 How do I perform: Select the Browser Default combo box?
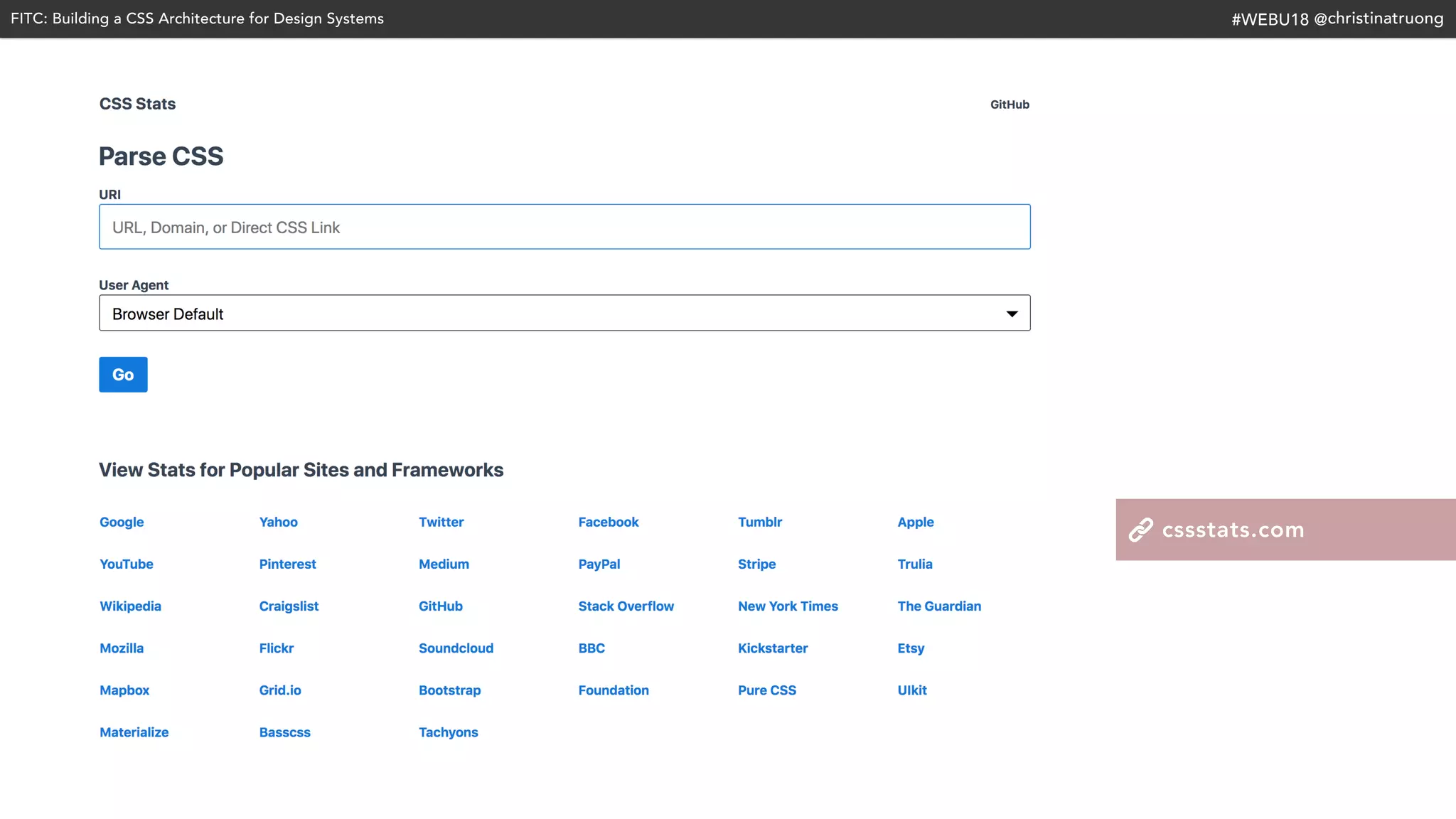[555, 314]
